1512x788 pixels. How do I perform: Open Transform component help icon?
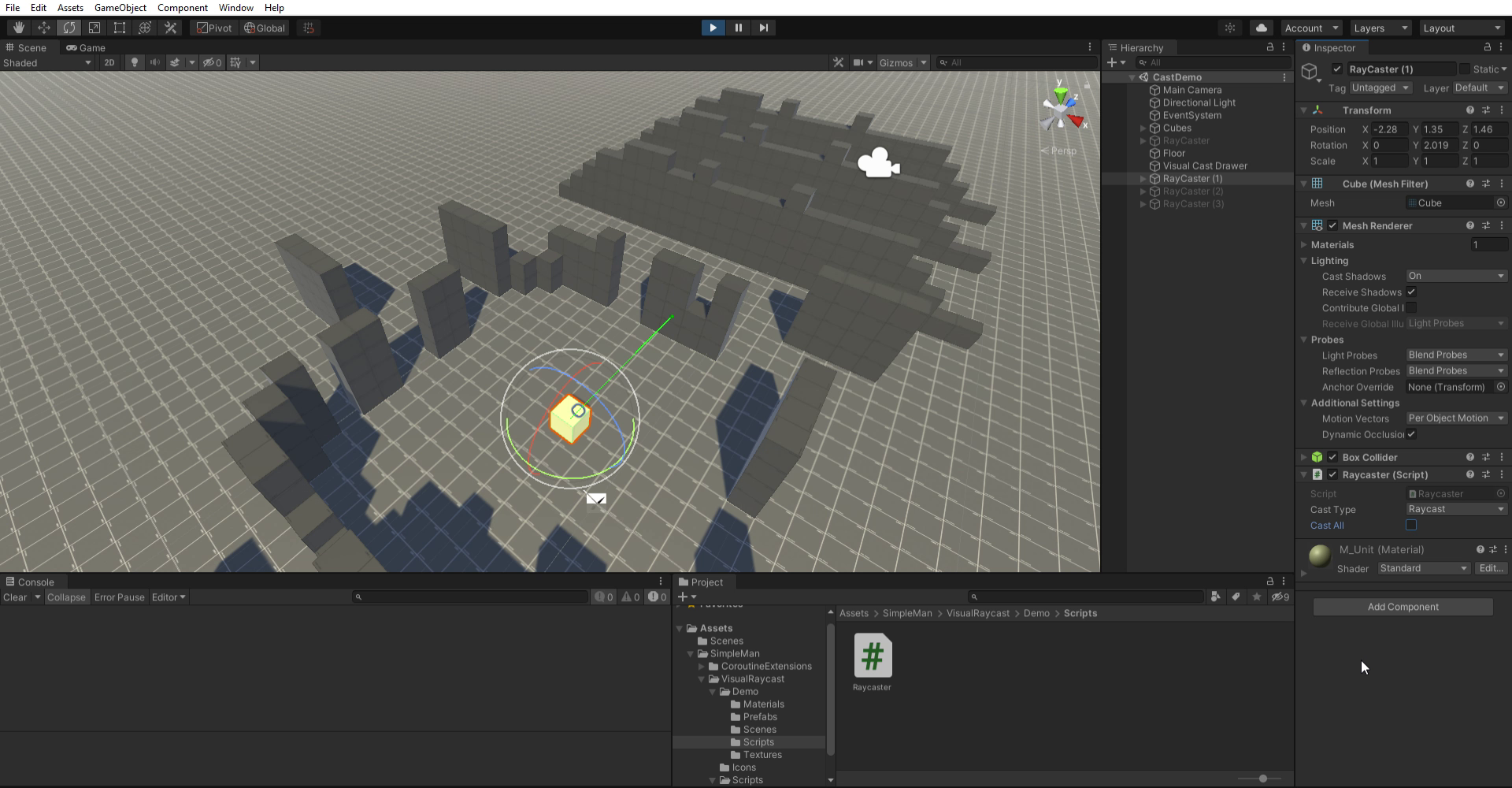1469,110
